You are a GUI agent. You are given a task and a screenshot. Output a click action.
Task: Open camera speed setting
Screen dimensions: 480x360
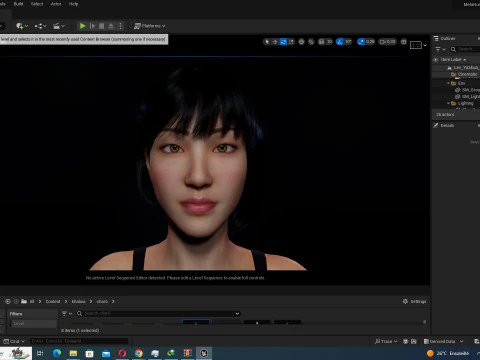[x=388, y=42]
